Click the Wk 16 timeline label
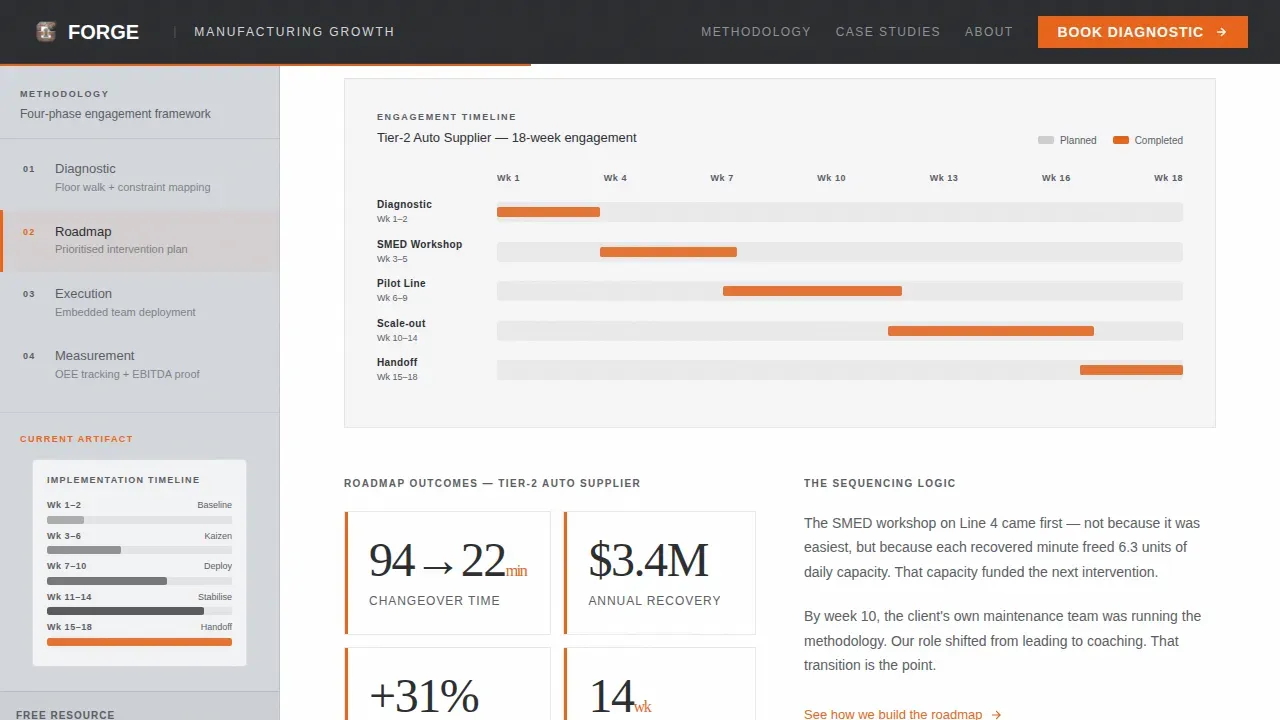Viewport: 1280px width, 720px height. pyautogui.click(x=1056, y=178)
